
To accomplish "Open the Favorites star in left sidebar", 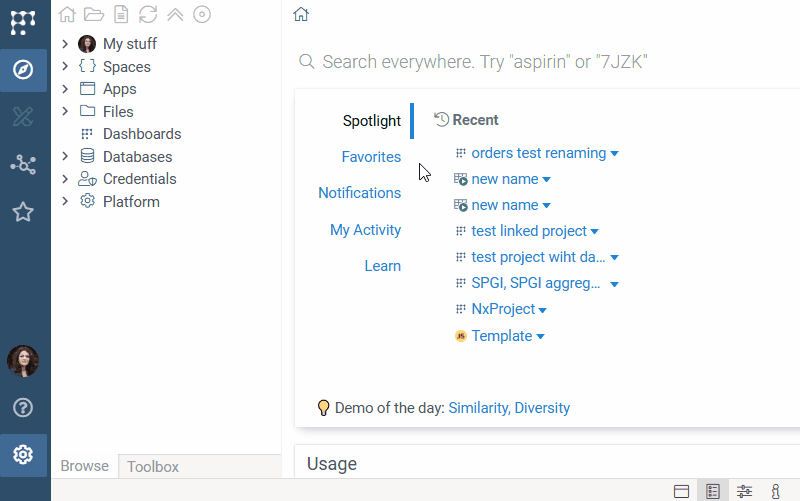I will 23,212.
